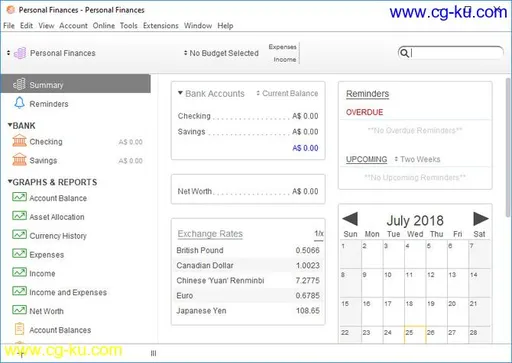Open the Tools menu
This screenshot has width=512, height=363.
(129, 26)
